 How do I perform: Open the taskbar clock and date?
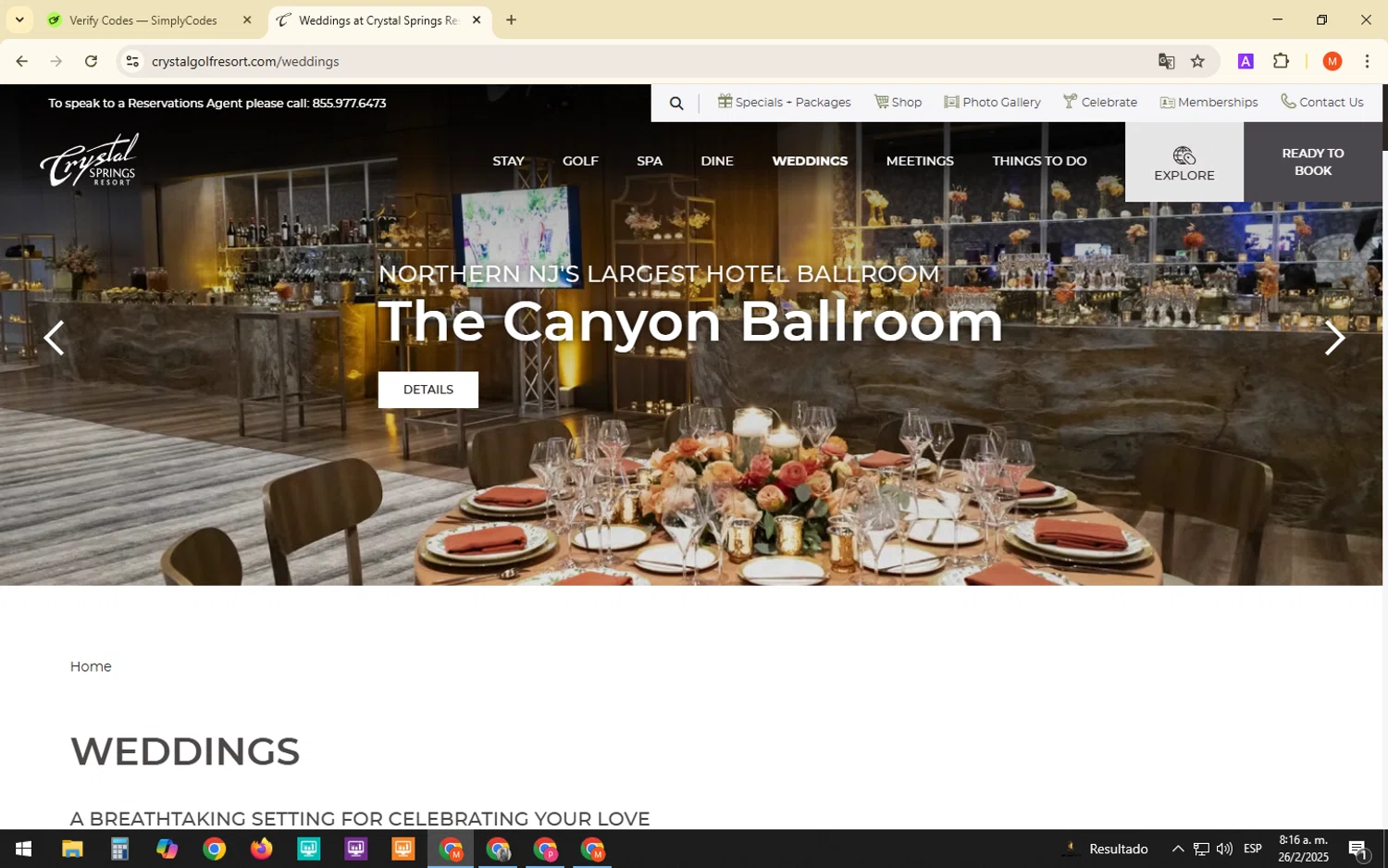click(x=1303, y=849)
